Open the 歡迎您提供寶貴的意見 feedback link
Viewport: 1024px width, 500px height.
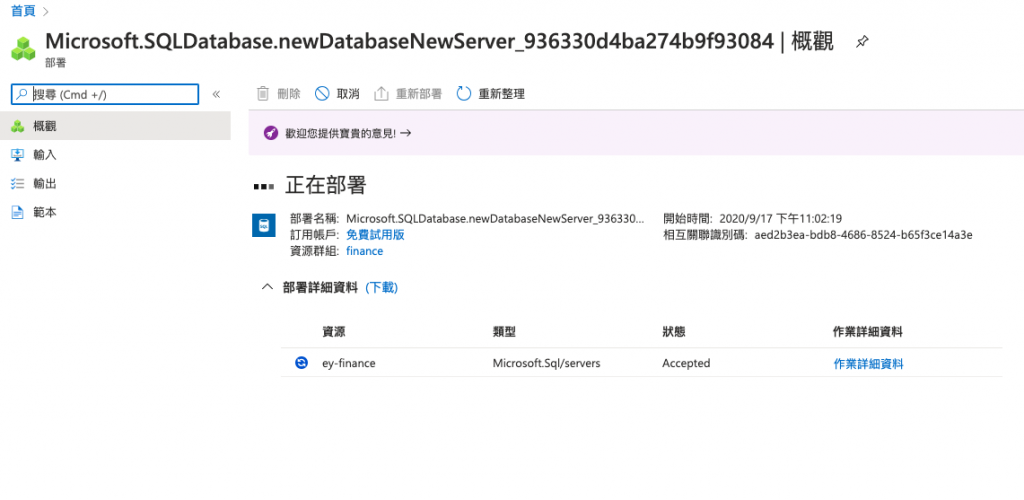[x=348, y=133]
